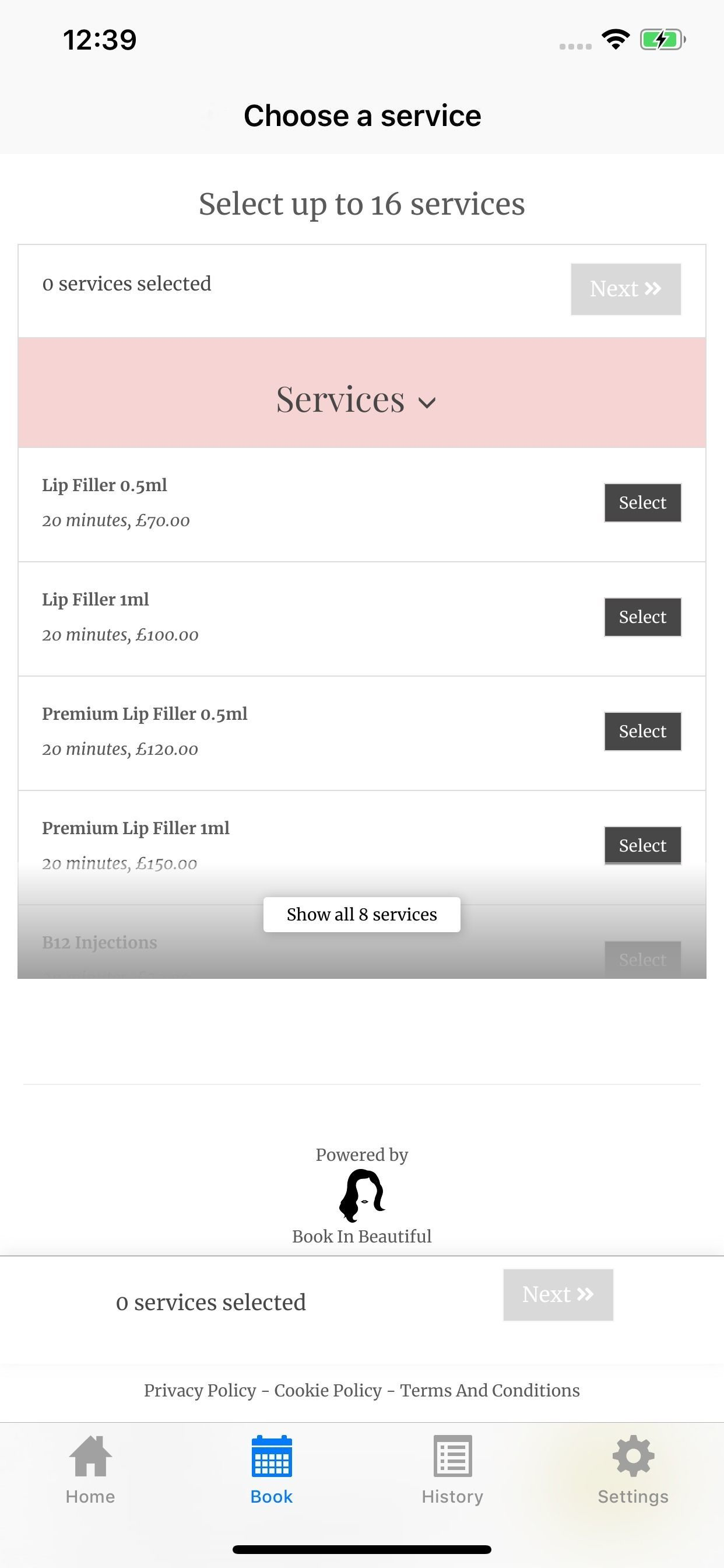Tap the Services pink header bar

tap(362, 393)
